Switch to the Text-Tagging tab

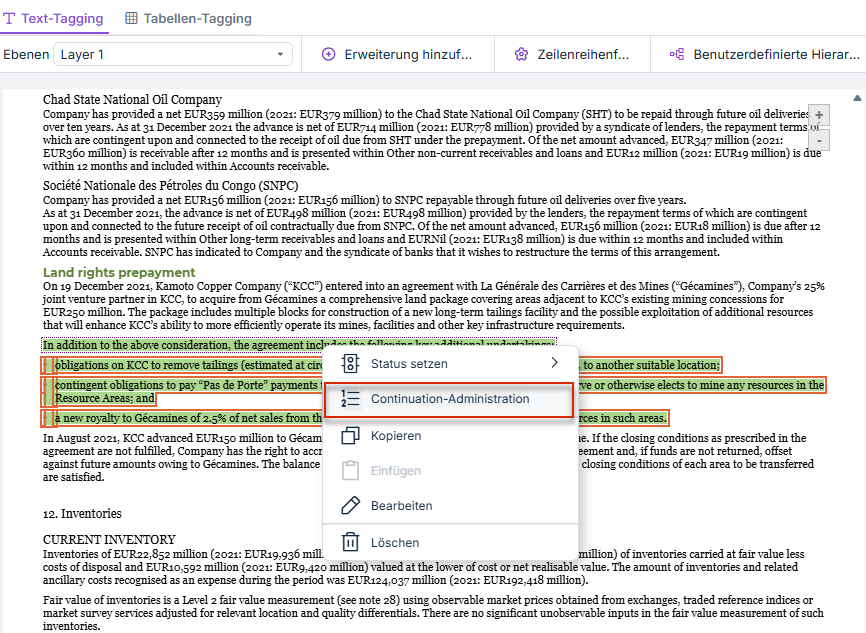coord(54,18)
